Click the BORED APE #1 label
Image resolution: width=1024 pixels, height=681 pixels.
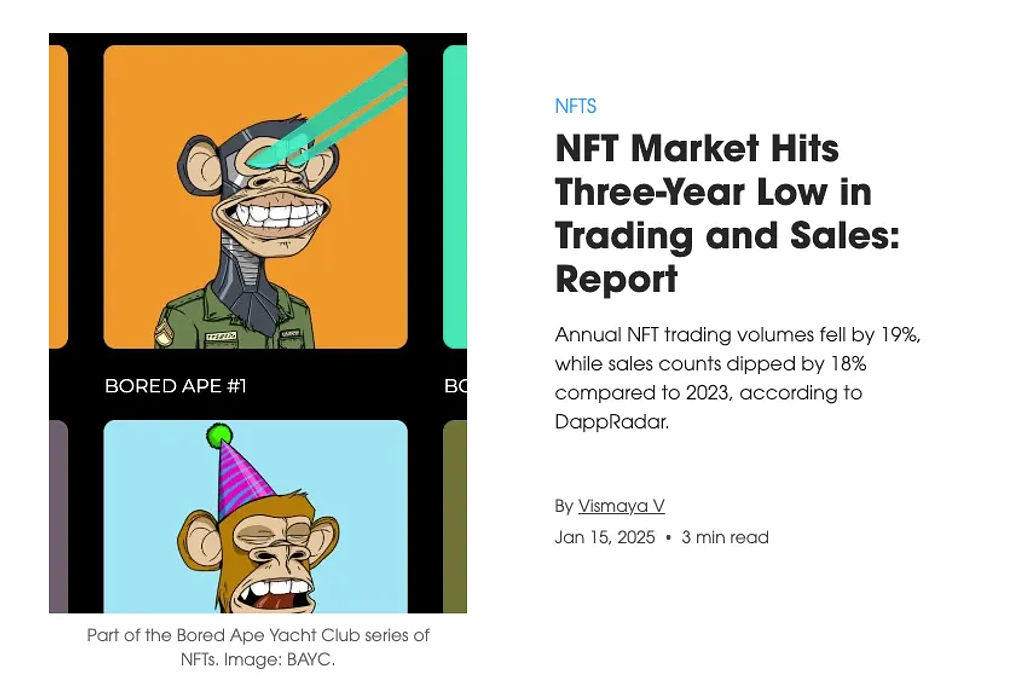175,385
